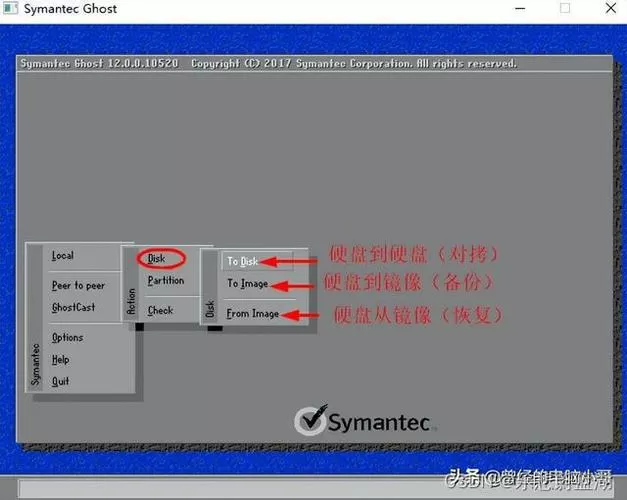Select Quit in the Symantec menu
The height and width of the screenshot is (500, 627).
coord(60,381)
